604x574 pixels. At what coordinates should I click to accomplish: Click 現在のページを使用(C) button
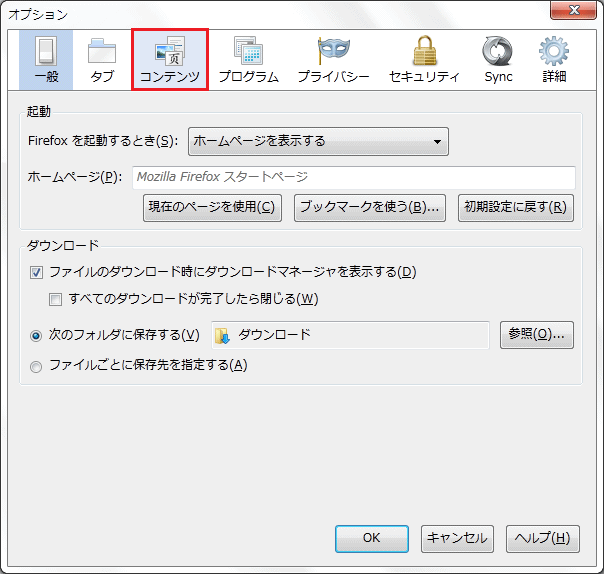pyautogui.click(x=212, y=208)
